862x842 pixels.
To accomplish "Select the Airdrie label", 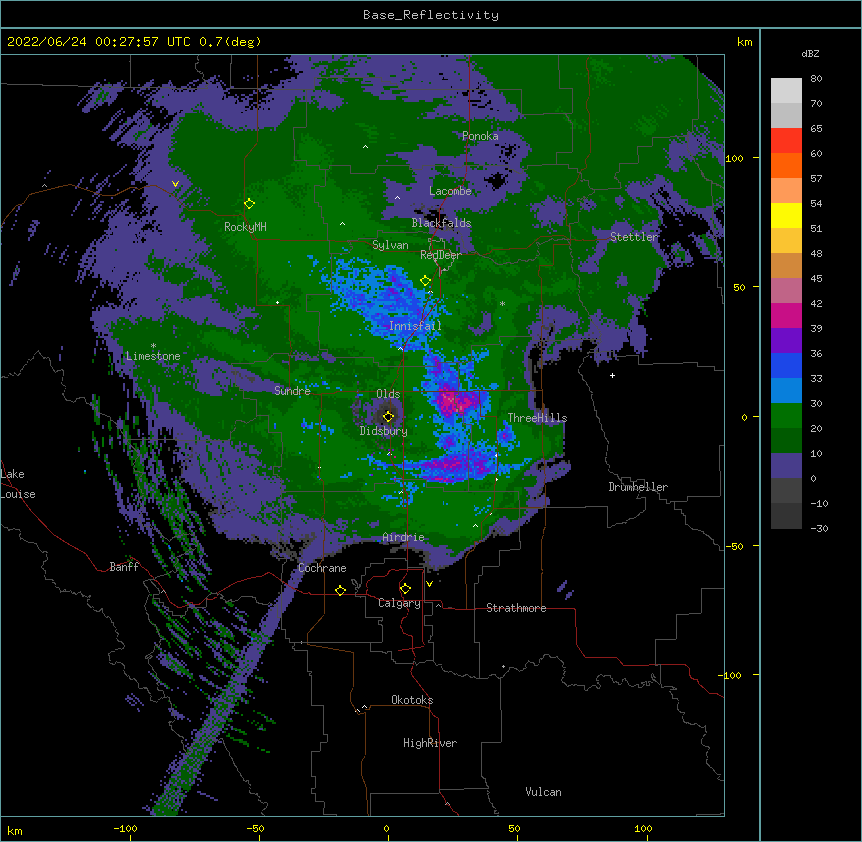I will [x=404, y=537].
